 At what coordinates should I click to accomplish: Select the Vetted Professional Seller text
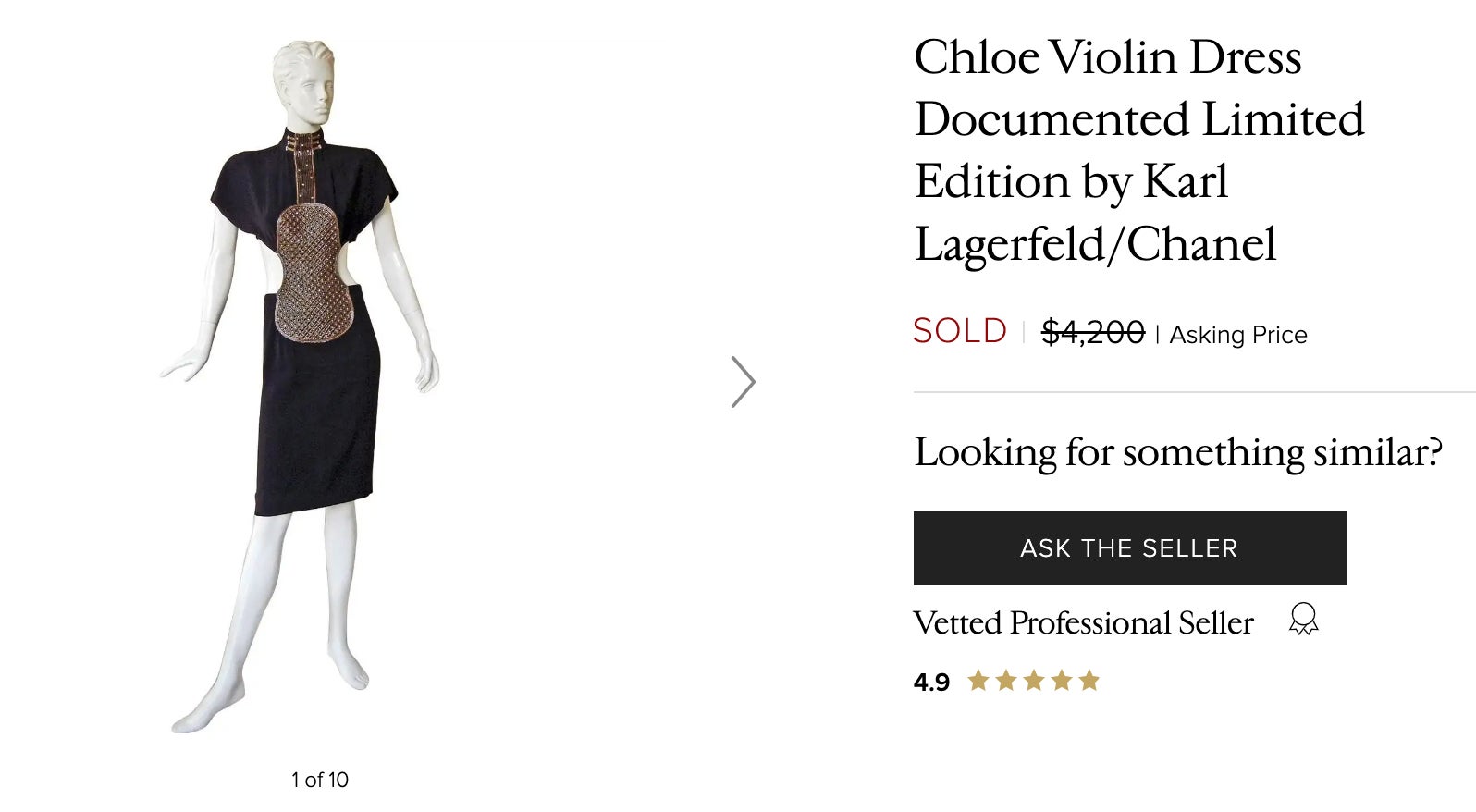[1083, 623]
